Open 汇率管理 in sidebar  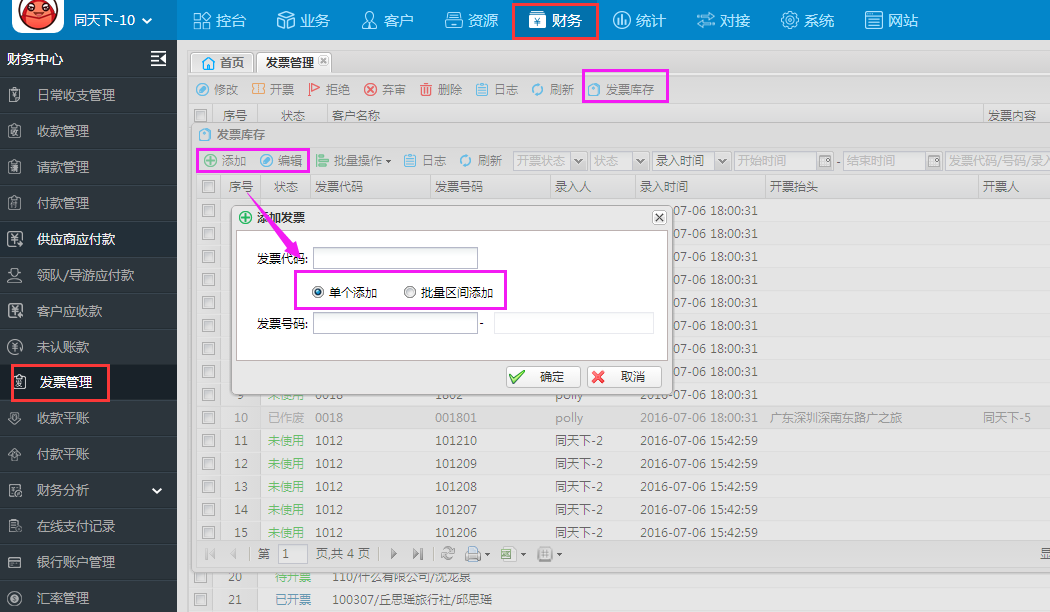click(x=88, y=598)
